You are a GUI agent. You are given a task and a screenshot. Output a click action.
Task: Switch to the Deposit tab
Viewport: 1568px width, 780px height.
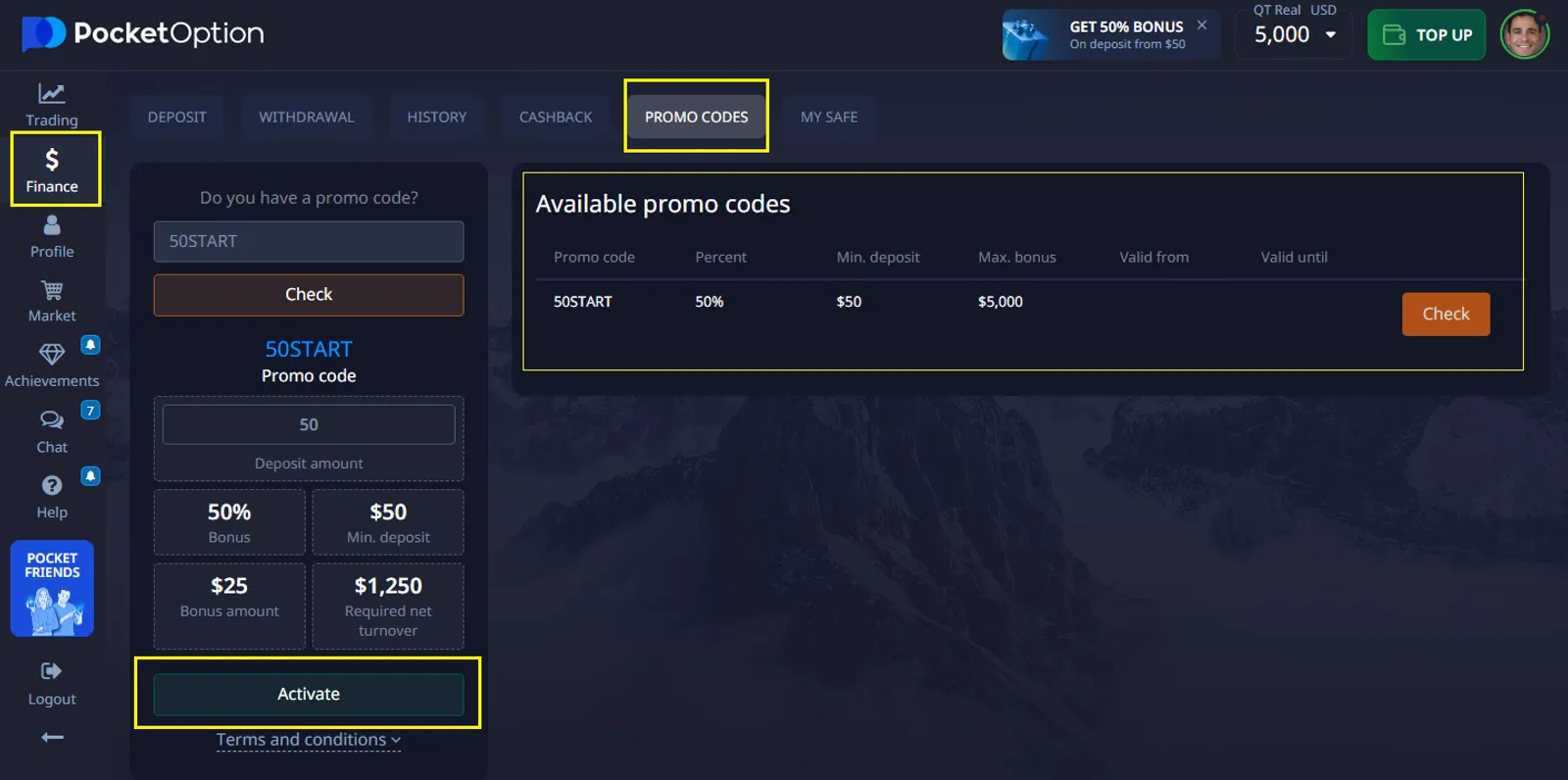tap(176, 117)
